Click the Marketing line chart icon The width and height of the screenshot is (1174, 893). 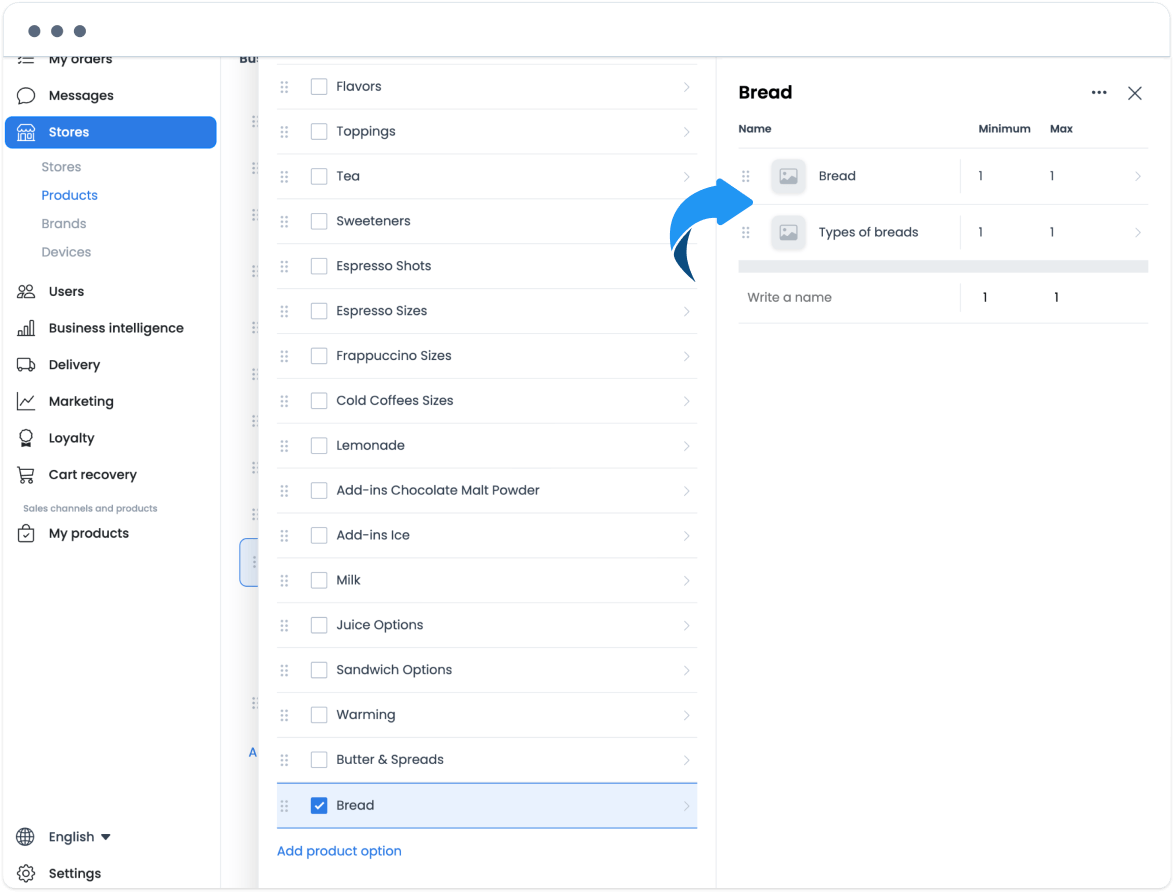[x=26, y=402]
